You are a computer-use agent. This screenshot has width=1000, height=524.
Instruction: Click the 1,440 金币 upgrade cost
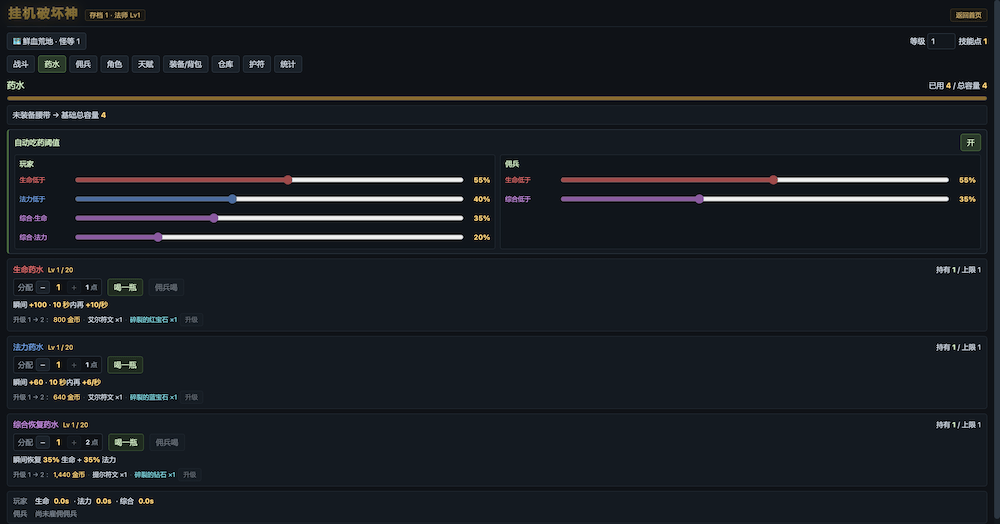click(69, 475)
